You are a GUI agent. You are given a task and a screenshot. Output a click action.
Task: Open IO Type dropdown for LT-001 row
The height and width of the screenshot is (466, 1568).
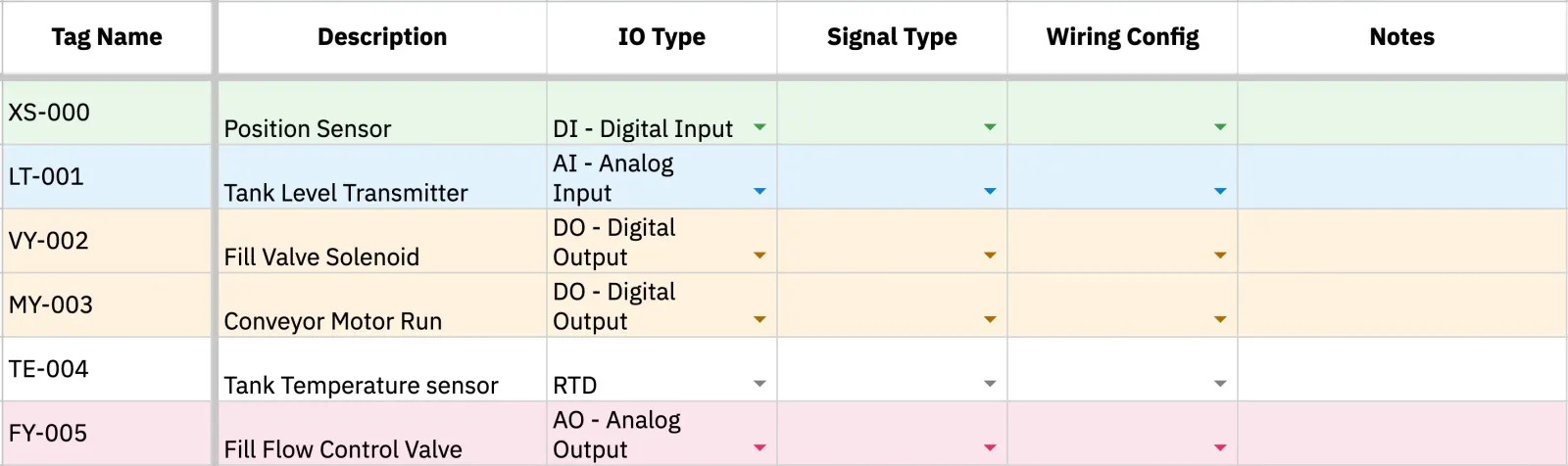pos(759,191)
